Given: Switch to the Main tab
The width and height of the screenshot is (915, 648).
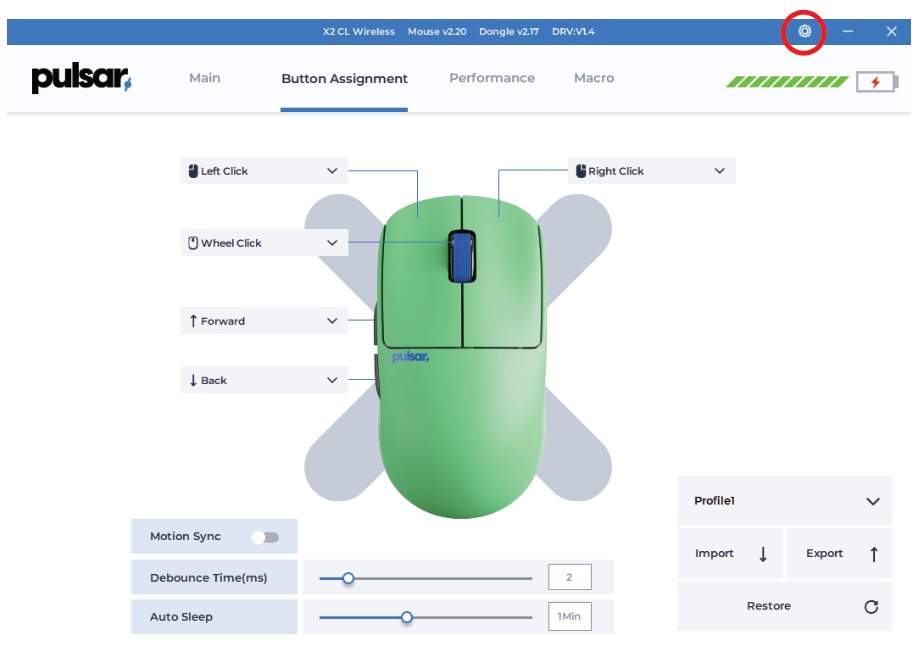Looking at the screenshot, I should point(205,78).
